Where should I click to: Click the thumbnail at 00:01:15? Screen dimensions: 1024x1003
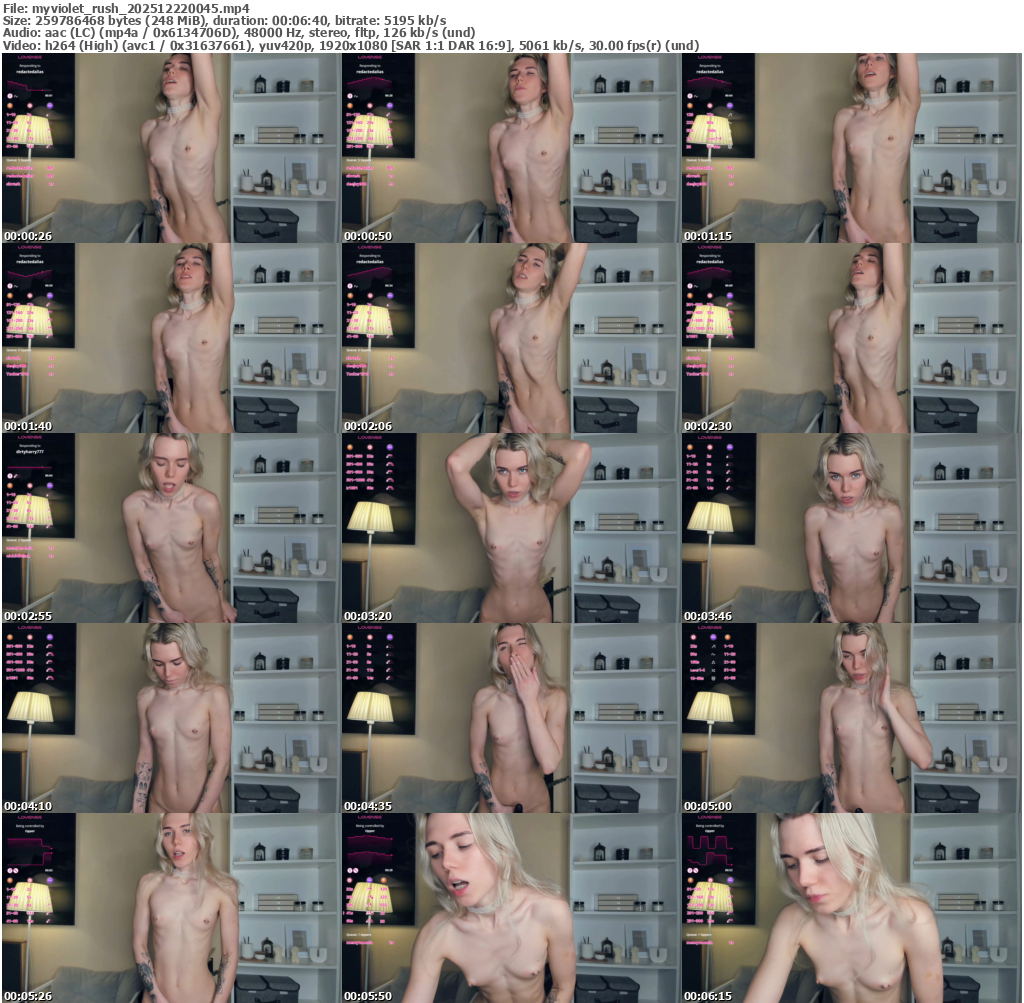pyautogui.click(x=850, y=148)
